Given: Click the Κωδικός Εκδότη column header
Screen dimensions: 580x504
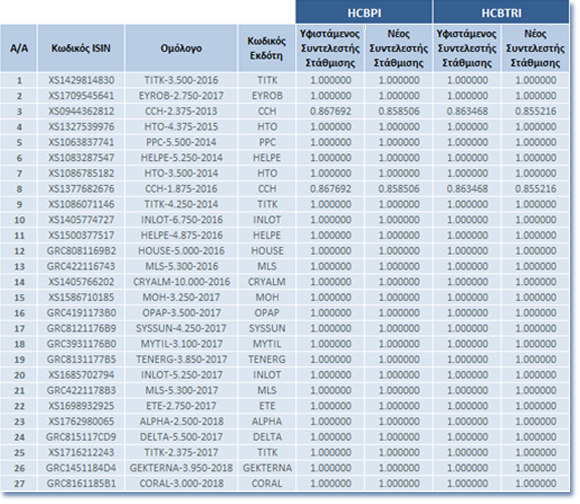Looking at the screenshot, I should point(266,48).
